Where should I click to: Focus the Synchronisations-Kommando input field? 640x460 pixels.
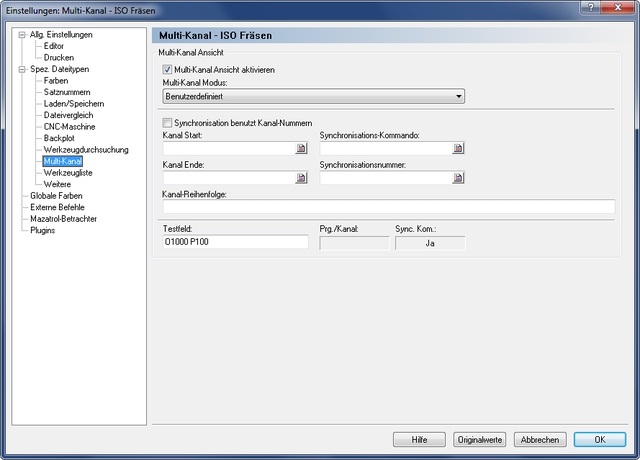coord(386,148)
